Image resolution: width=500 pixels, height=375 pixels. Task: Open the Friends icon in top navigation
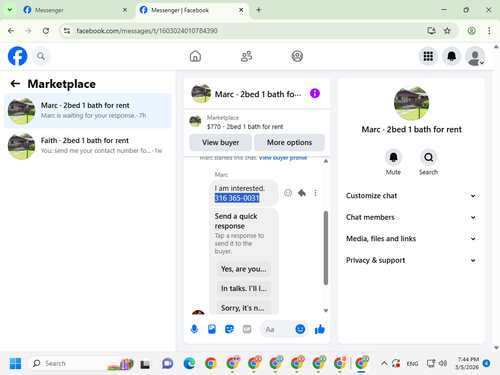click(x=247, y=56)
